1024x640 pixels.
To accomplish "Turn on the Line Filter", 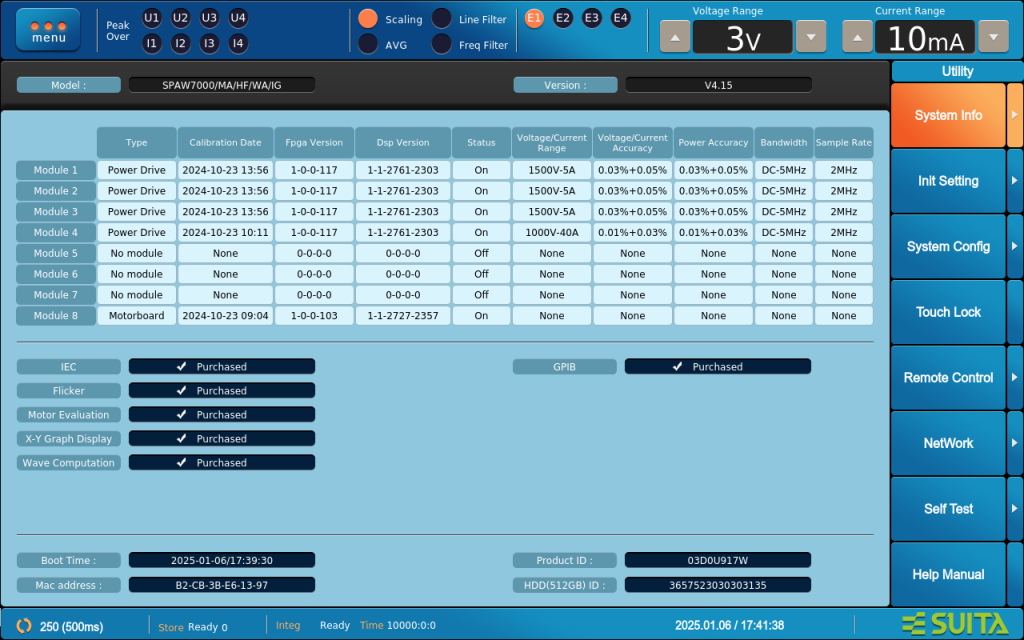I will point(441,19).
